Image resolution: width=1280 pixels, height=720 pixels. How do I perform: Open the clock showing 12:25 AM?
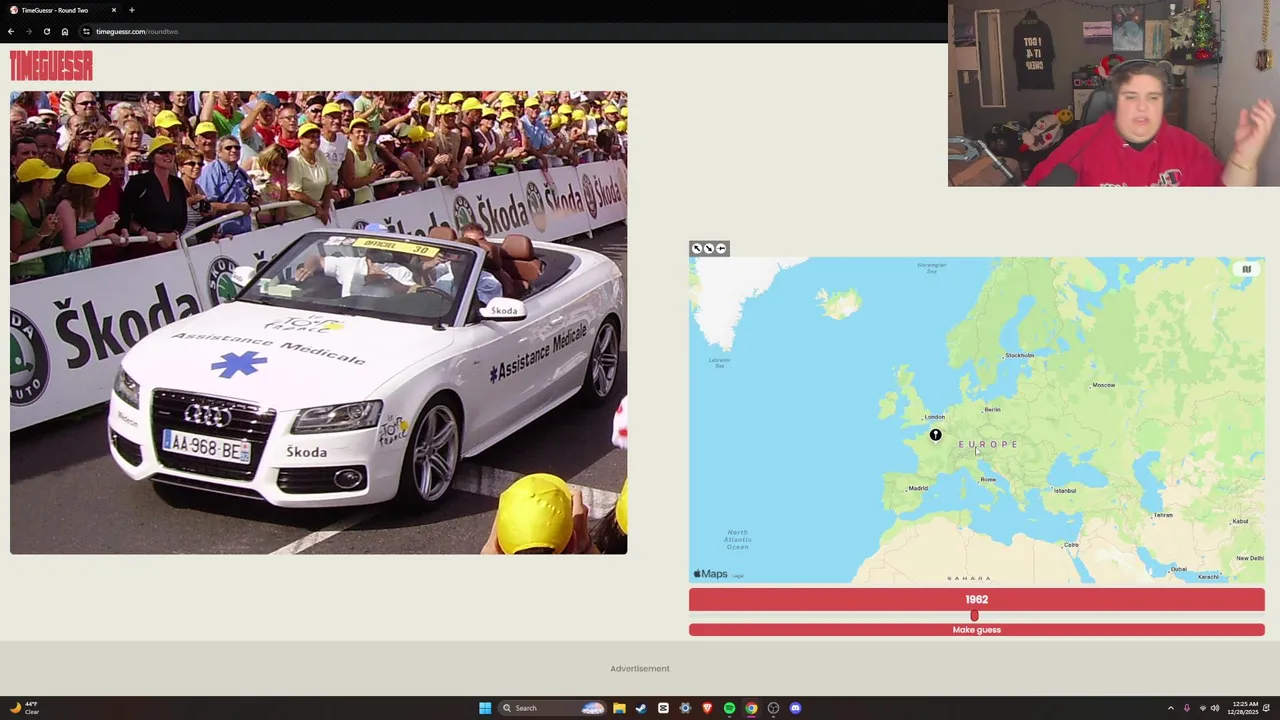point(1245,708)
